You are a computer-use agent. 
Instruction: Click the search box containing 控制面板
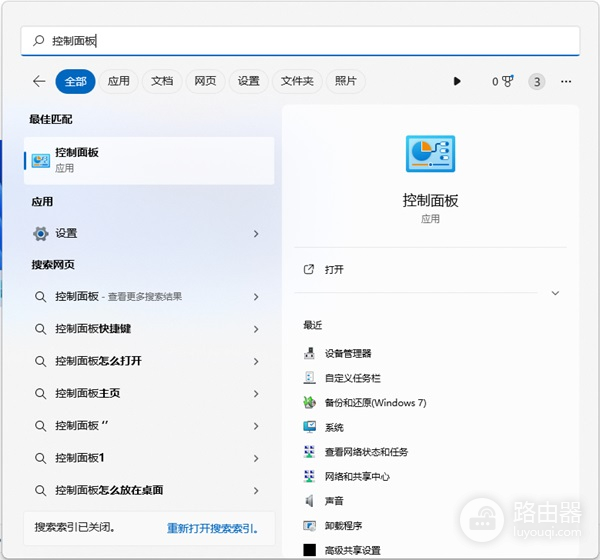coord(300,41)
